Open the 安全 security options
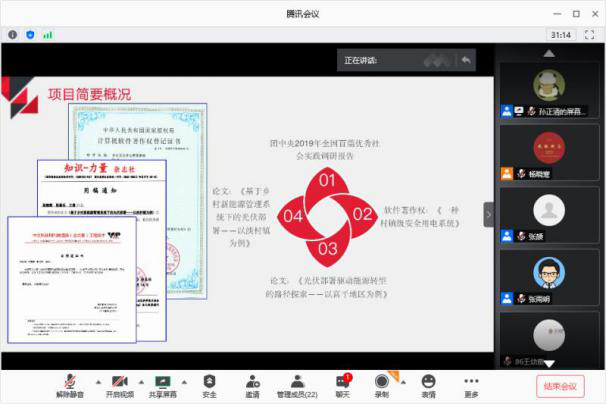 pyautogui.click(x=209, y=381)
